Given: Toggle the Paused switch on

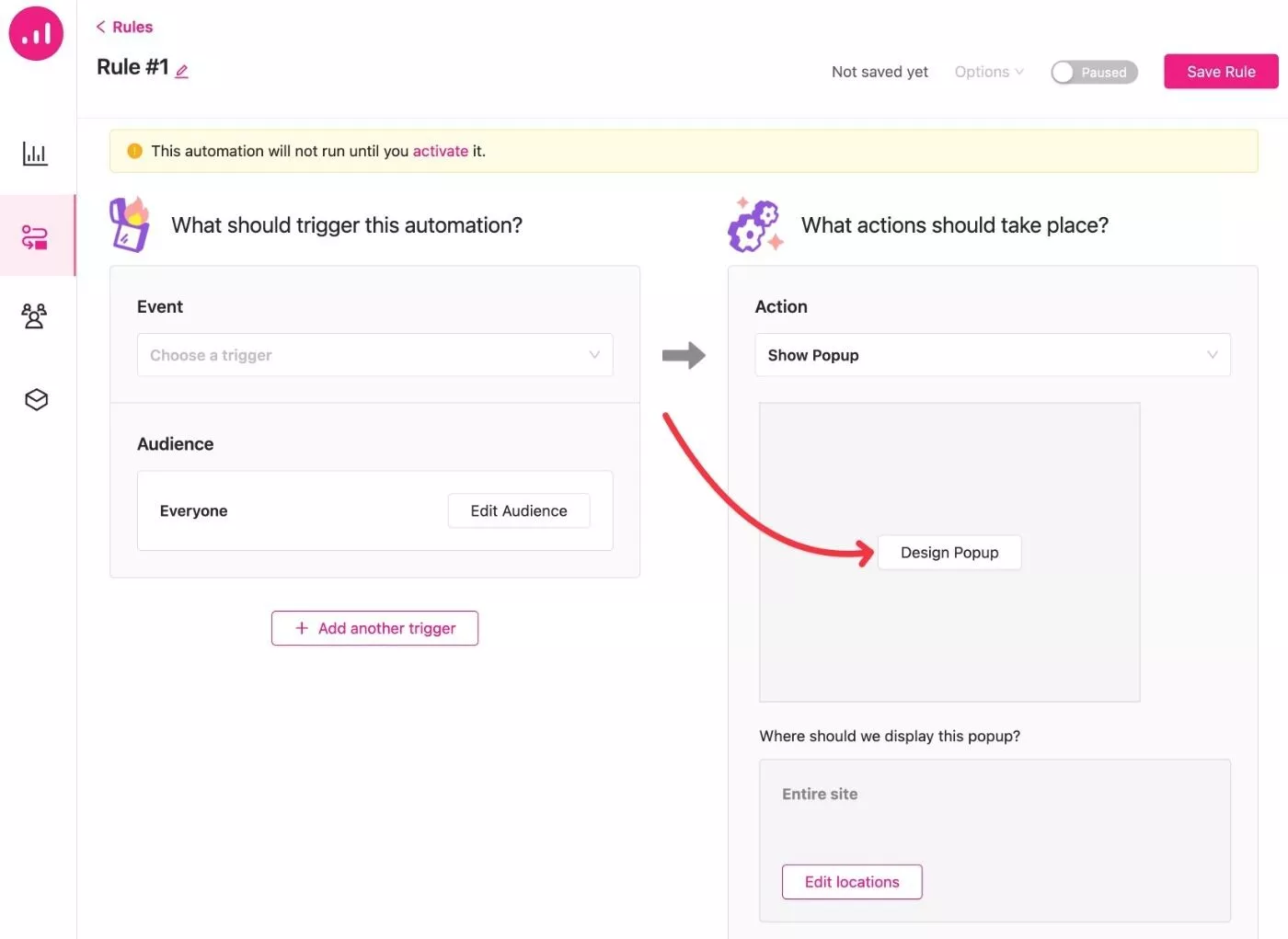Looking at the screenshot, I should click(x=1094, y=72).
